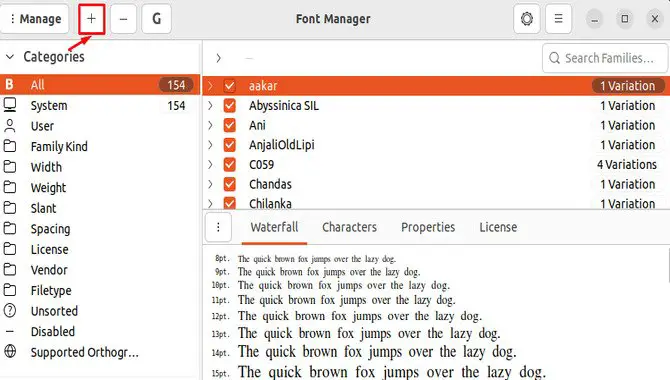The image size is (670, 380).
Task: Open Filetype folder icon
Action: [10, 290]
